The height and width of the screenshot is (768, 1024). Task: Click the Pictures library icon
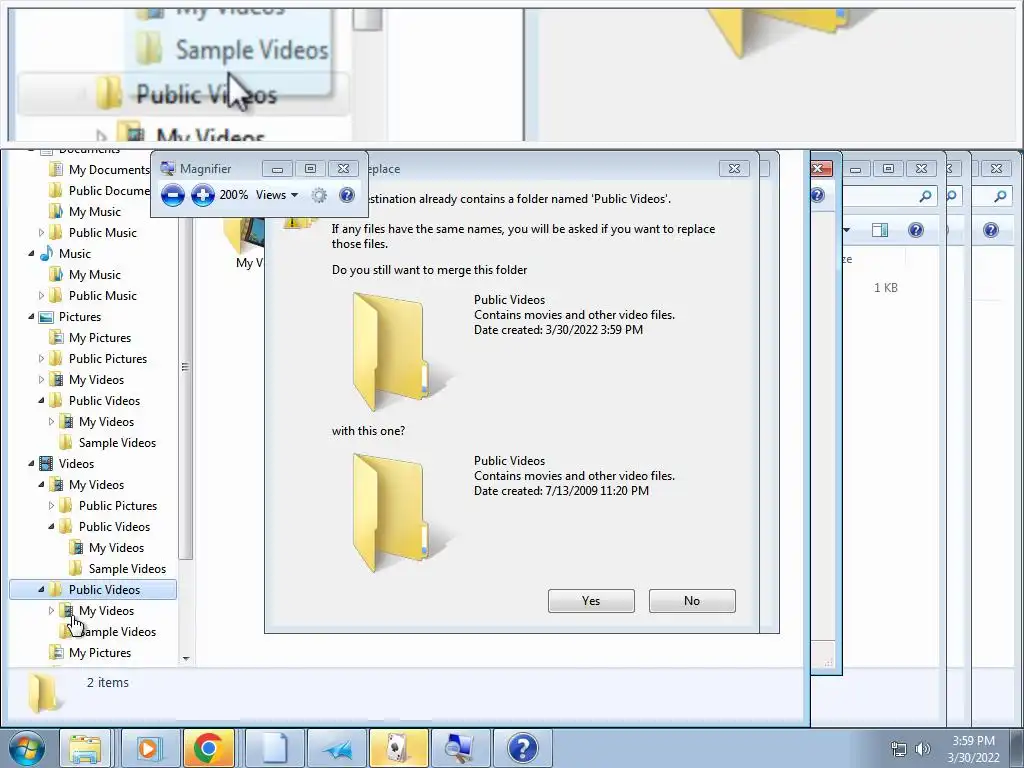click(46, 317)
